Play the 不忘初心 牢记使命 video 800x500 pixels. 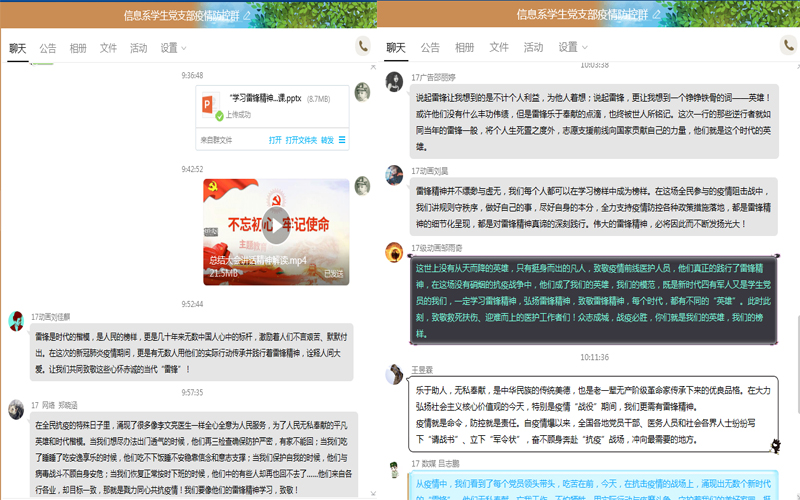(276, 226)
